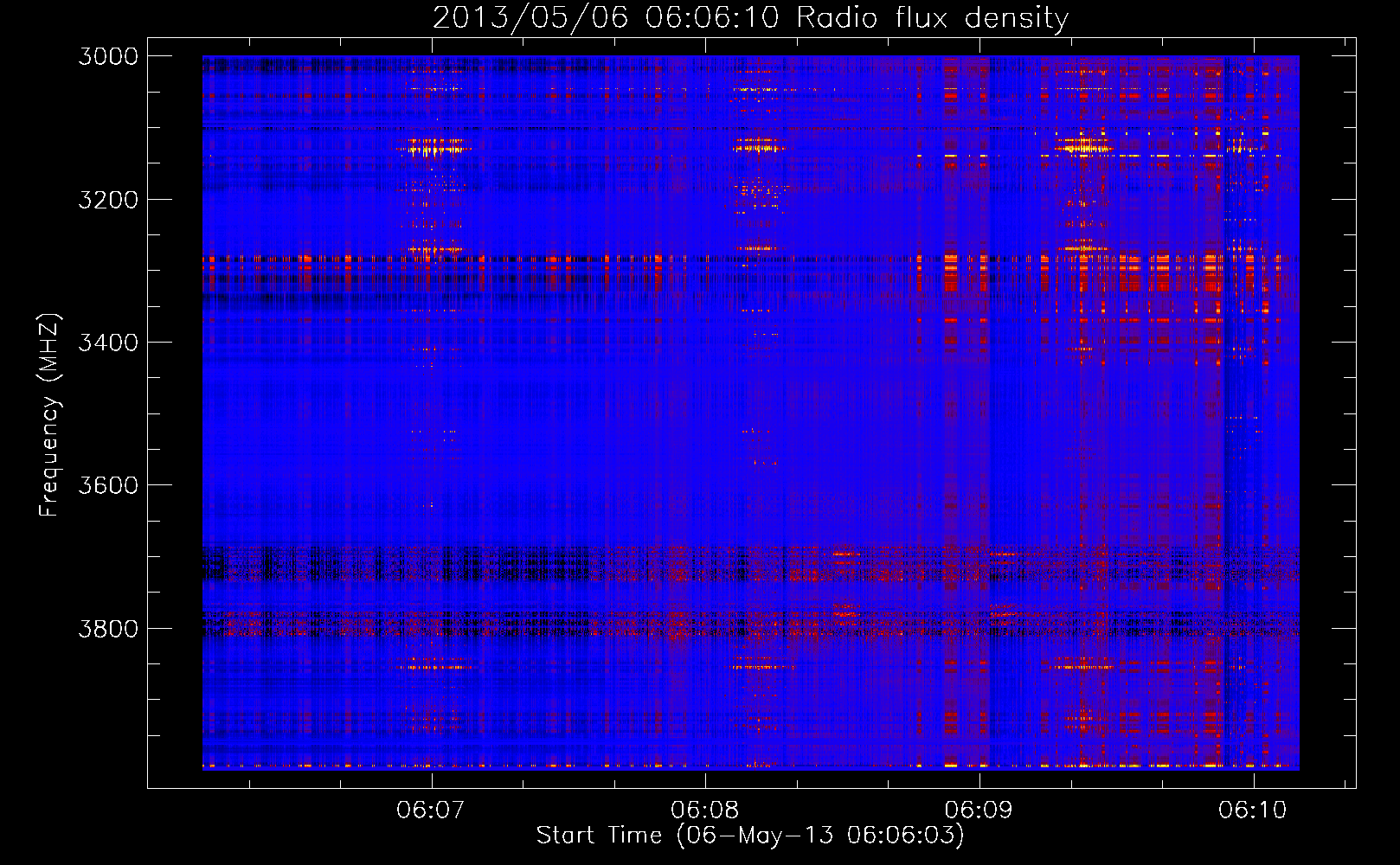
Task: Click the 06:07 time axis label
Action: coord(431,810)
